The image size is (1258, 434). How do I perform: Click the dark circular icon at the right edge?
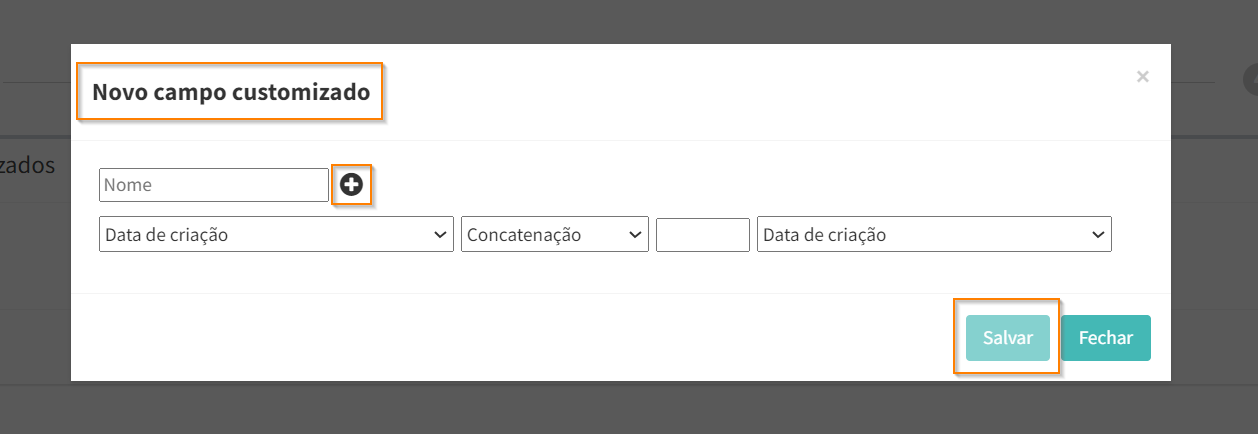[x=1251, y=79]
